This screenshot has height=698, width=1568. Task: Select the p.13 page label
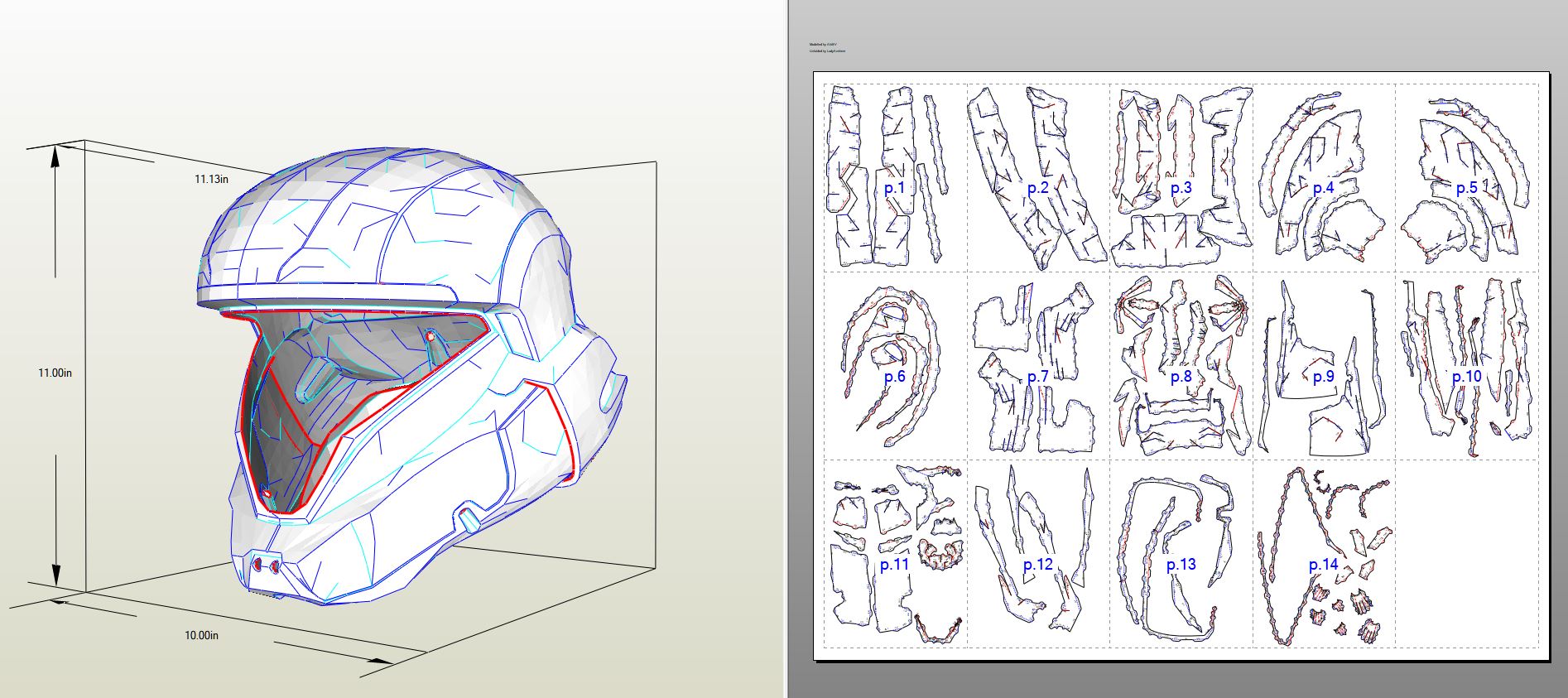[x=1181, y=565]
